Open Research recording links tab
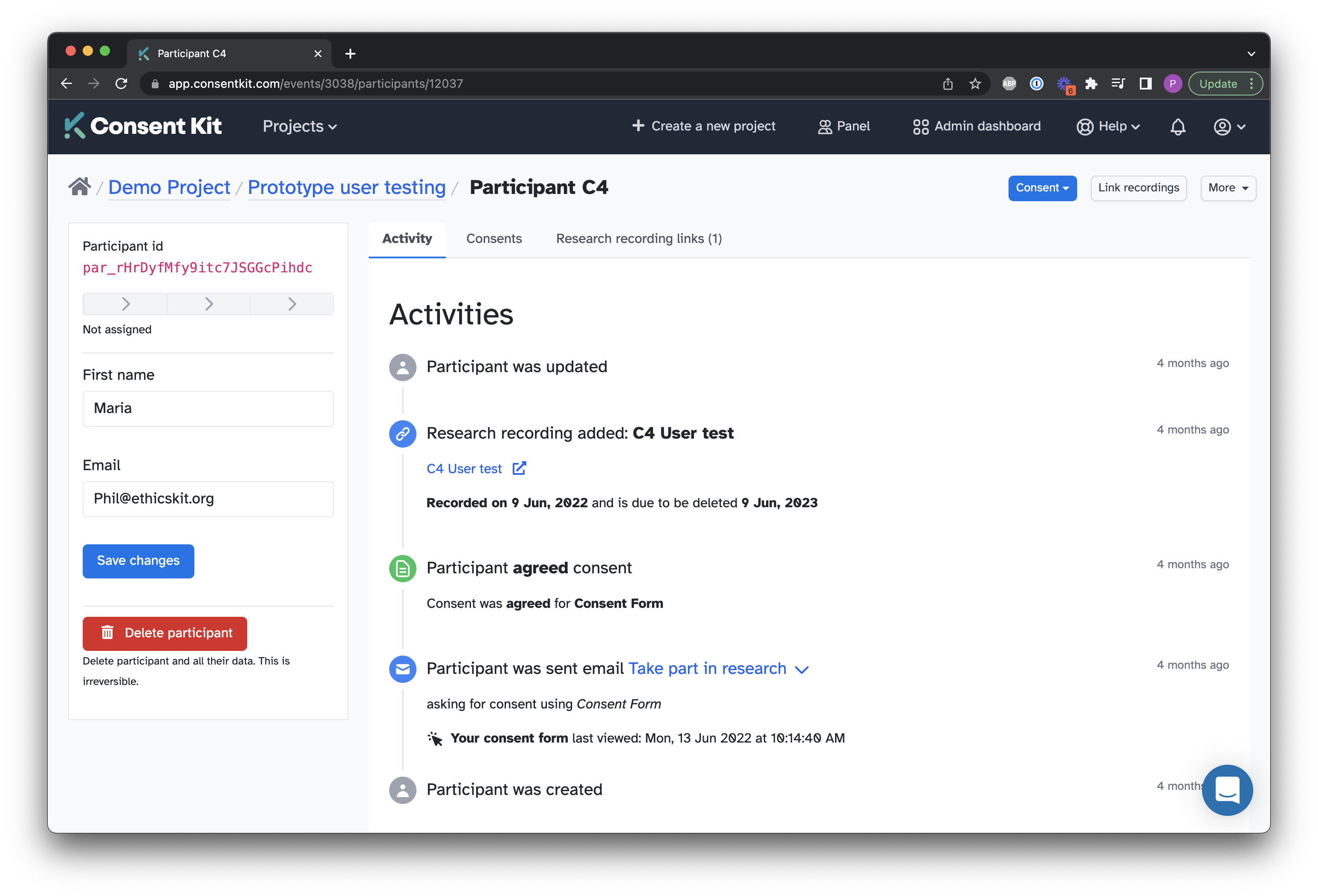Viewport: 1318px width, 896px height. pyautogui.click(x=639, y=239)
